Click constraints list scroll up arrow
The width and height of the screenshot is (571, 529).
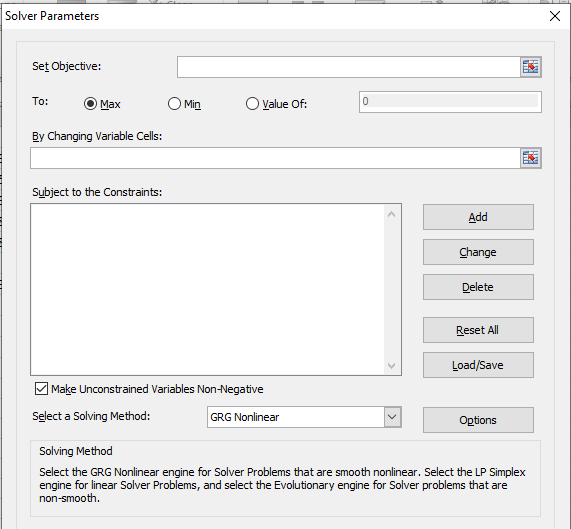(391, 214)
